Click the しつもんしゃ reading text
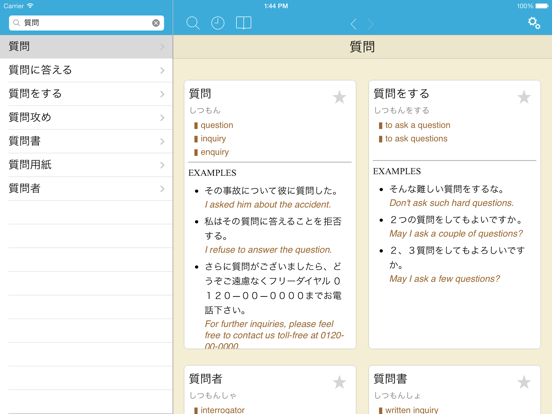 click(x=213, y=396)
